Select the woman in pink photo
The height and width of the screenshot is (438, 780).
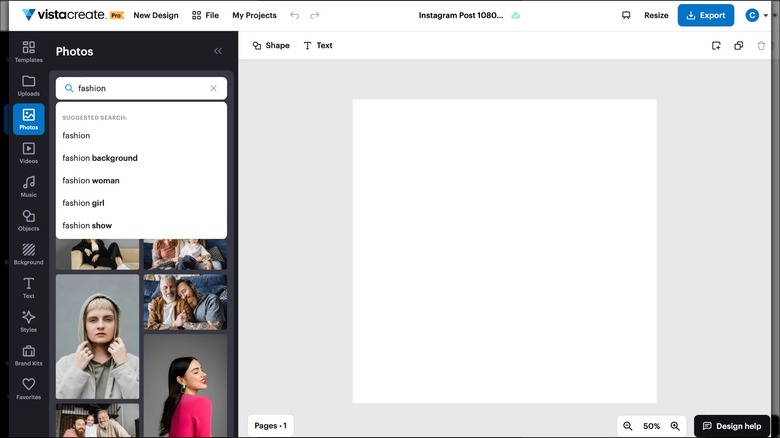click(185, 385)
